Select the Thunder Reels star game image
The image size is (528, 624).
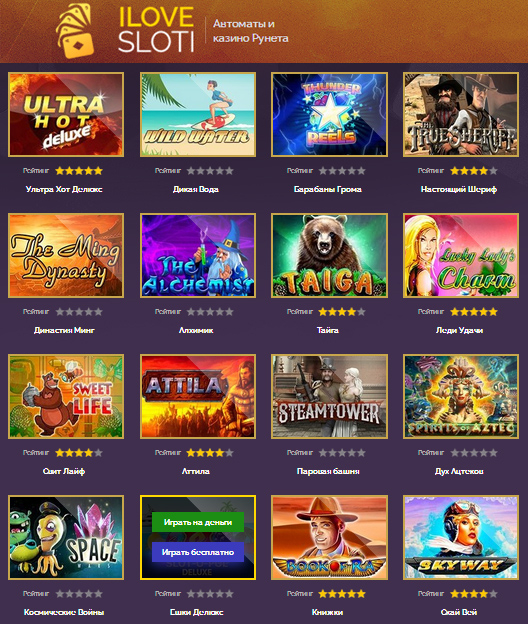click(x=329, y=114)
